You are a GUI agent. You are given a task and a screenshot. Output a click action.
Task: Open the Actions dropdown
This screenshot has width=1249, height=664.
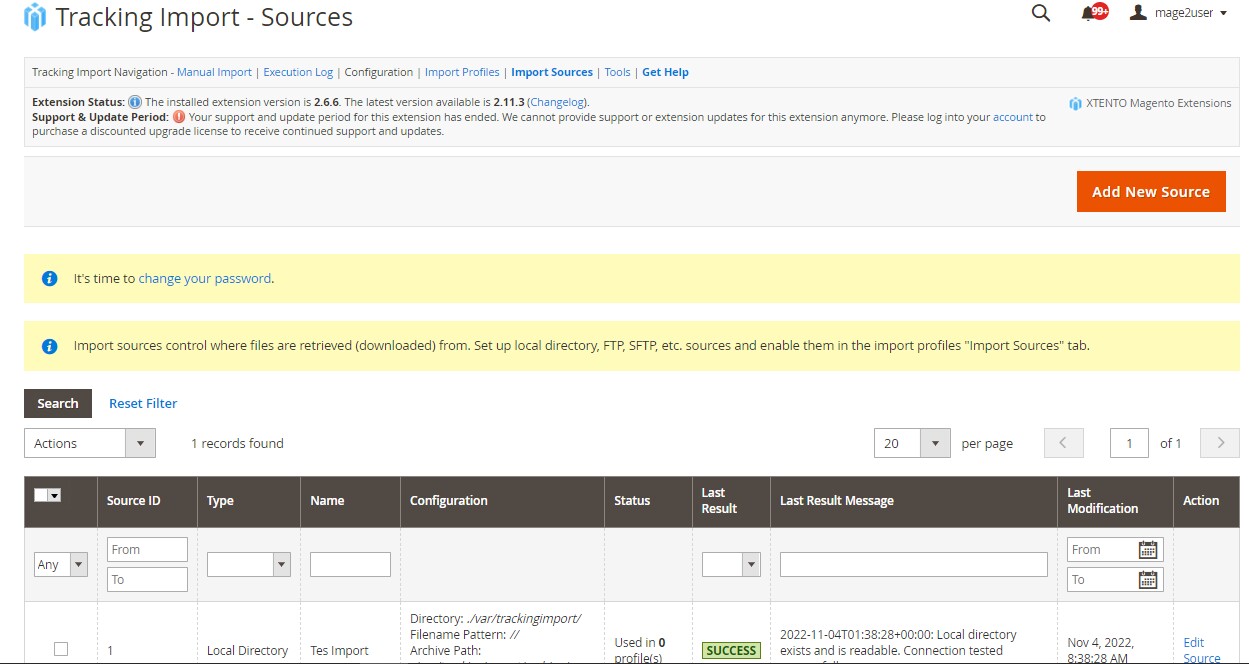[x=90, y=442]
